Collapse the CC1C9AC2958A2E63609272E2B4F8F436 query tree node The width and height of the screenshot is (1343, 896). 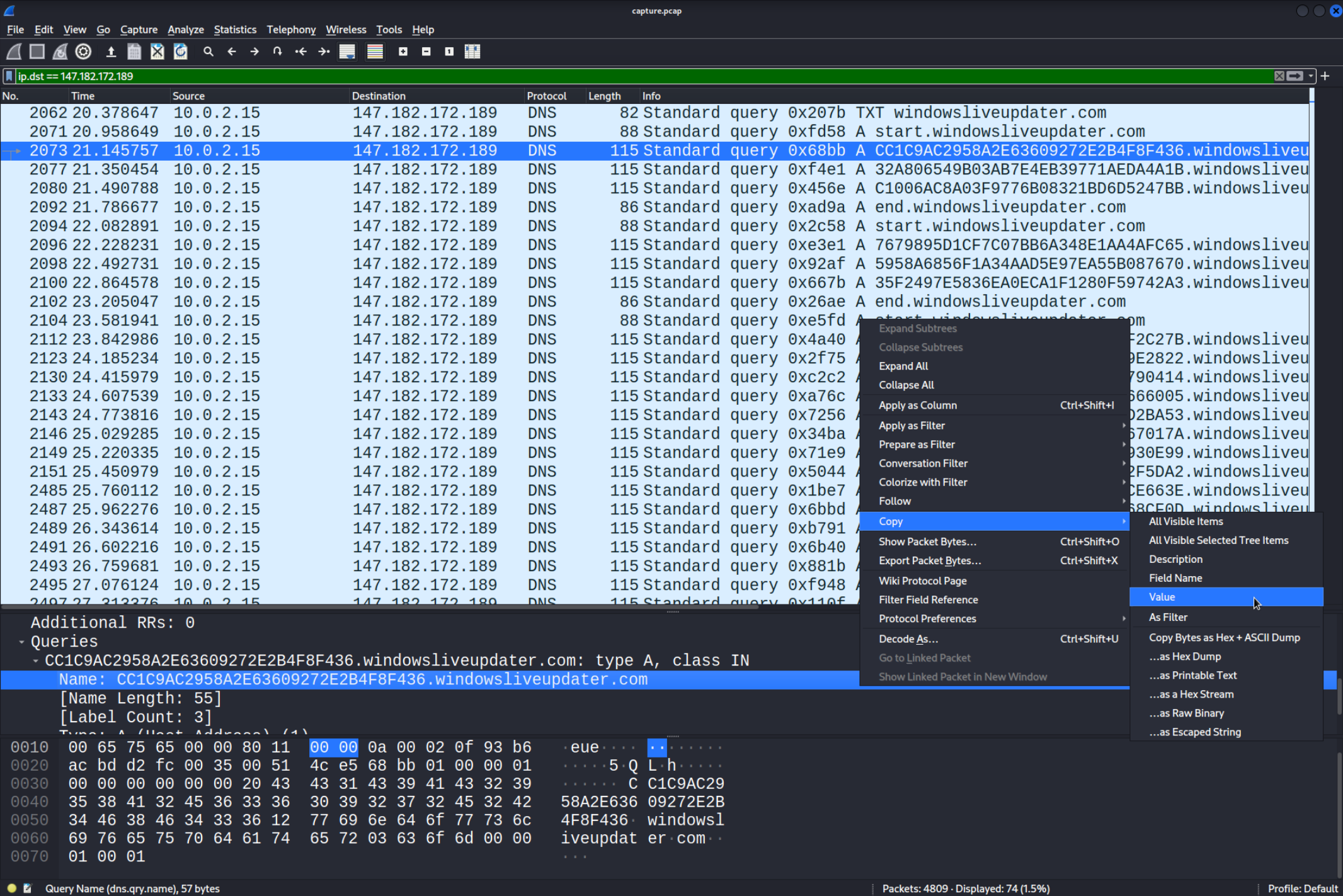tap(35, 661)
